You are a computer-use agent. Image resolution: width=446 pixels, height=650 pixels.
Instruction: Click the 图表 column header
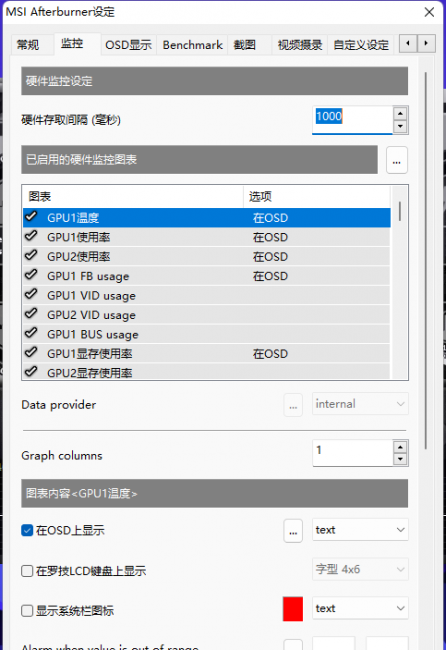[x=133, y=196]
